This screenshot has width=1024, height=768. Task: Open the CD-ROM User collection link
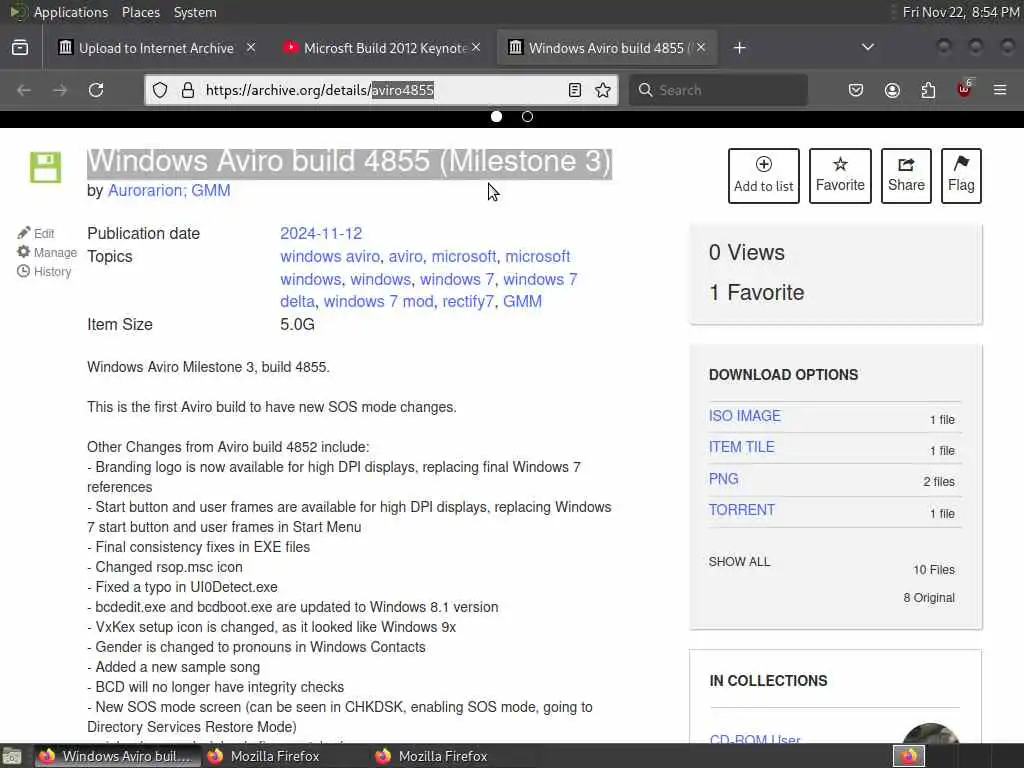755,739
